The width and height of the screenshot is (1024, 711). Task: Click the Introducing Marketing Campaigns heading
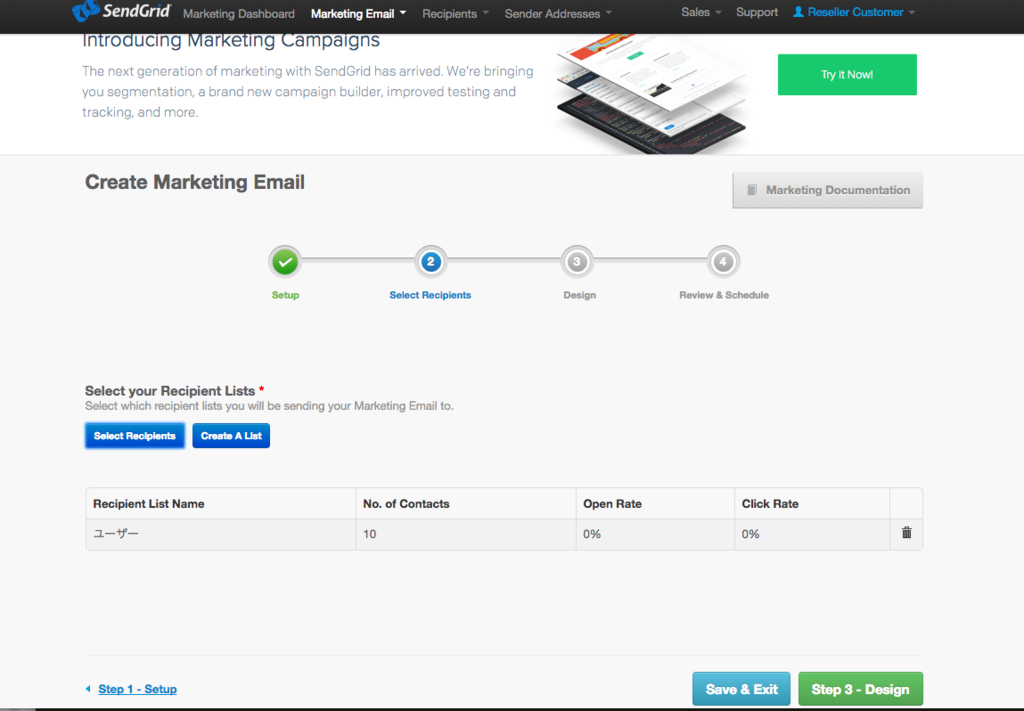[231, 40]
